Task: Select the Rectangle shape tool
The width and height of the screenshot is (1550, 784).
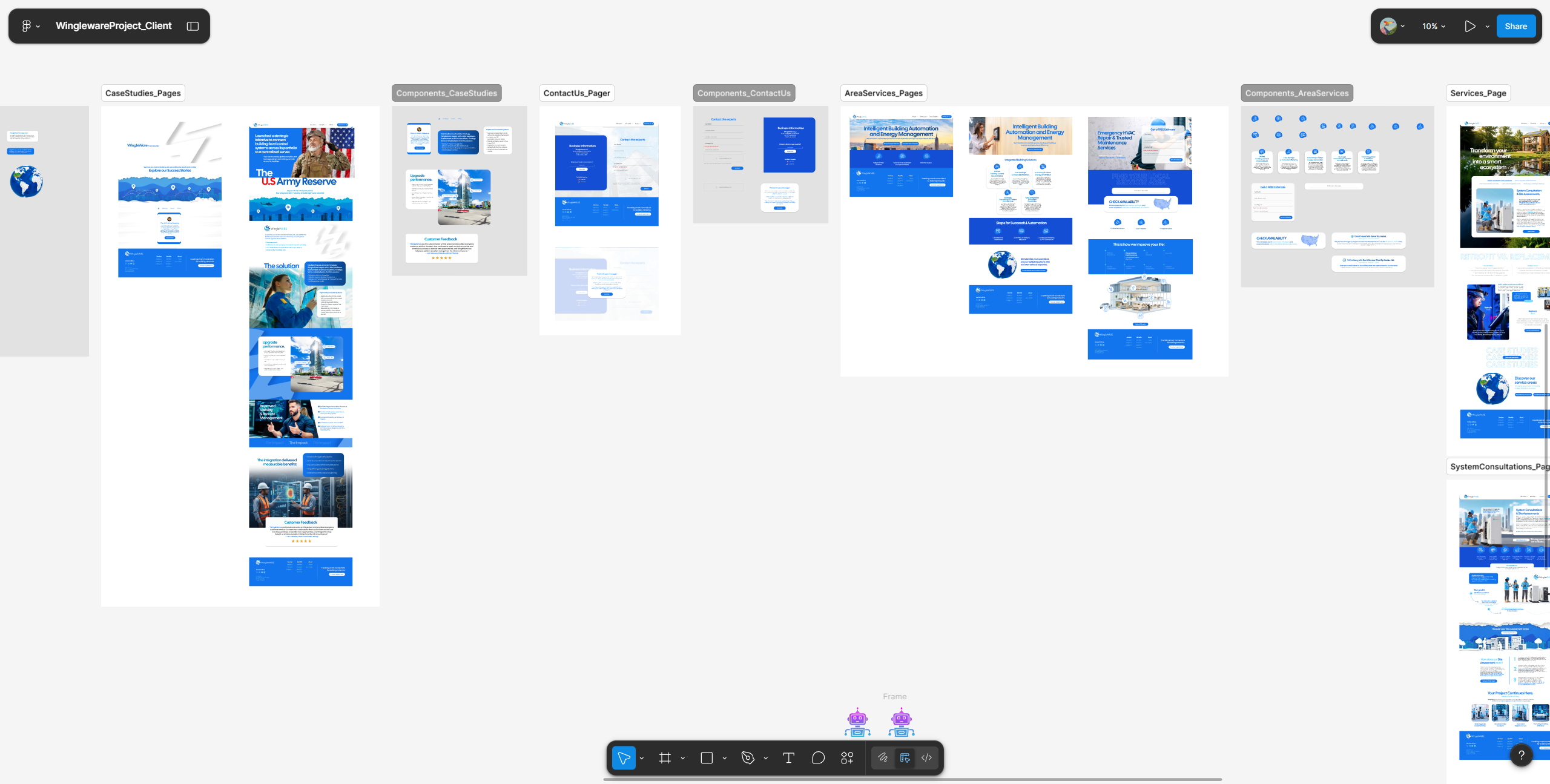Action: tap(706, 758)
